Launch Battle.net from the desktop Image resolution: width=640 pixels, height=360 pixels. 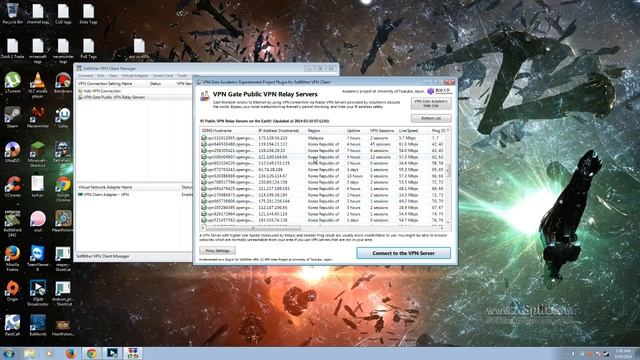[x=38, y=325]
